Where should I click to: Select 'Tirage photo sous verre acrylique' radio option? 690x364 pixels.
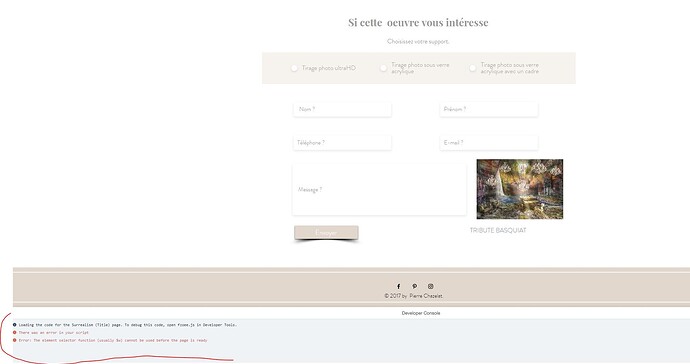pyautogui.click(x=384, y=68)
